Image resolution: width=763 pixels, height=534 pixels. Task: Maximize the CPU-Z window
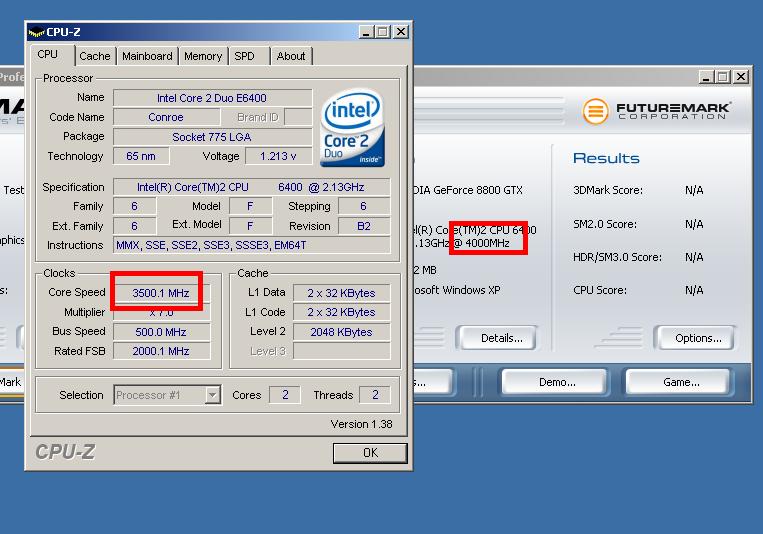point(383,32)
